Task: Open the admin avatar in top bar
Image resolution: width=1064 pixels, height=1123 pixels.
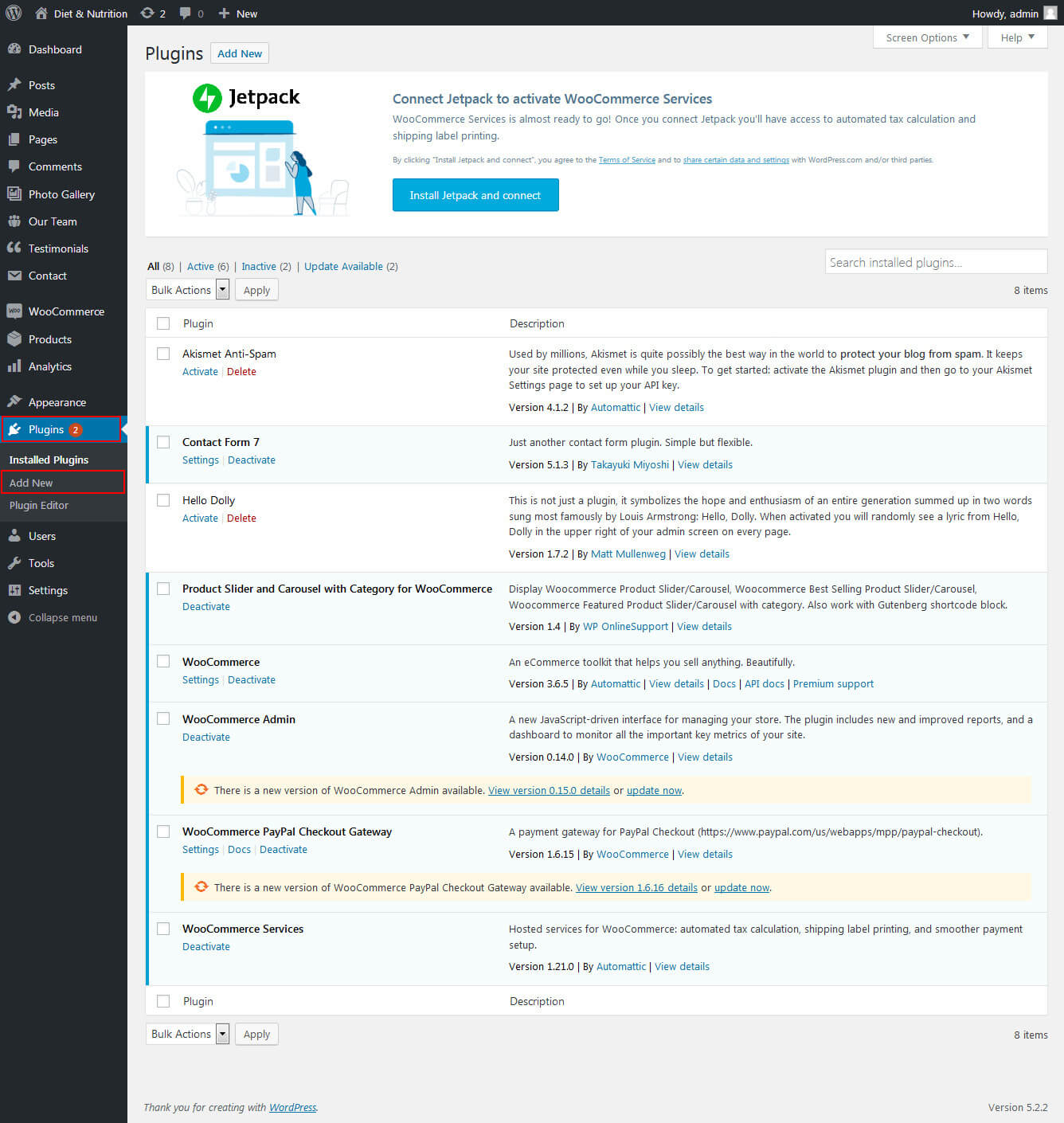Action: click(1050, 13)
